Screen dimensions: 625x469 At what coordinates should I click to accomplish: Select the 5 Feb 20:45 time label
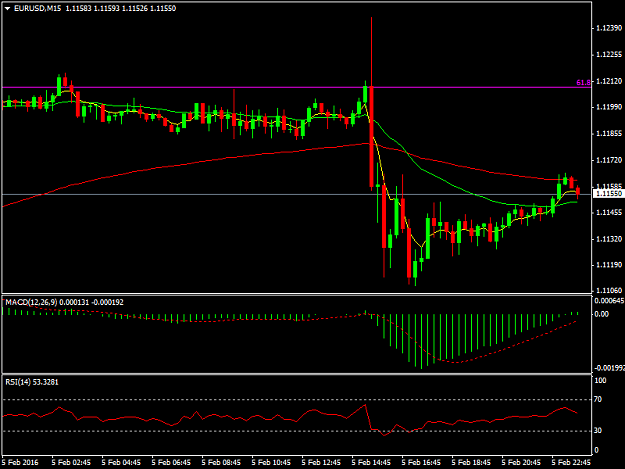click(x=521, y=463)
